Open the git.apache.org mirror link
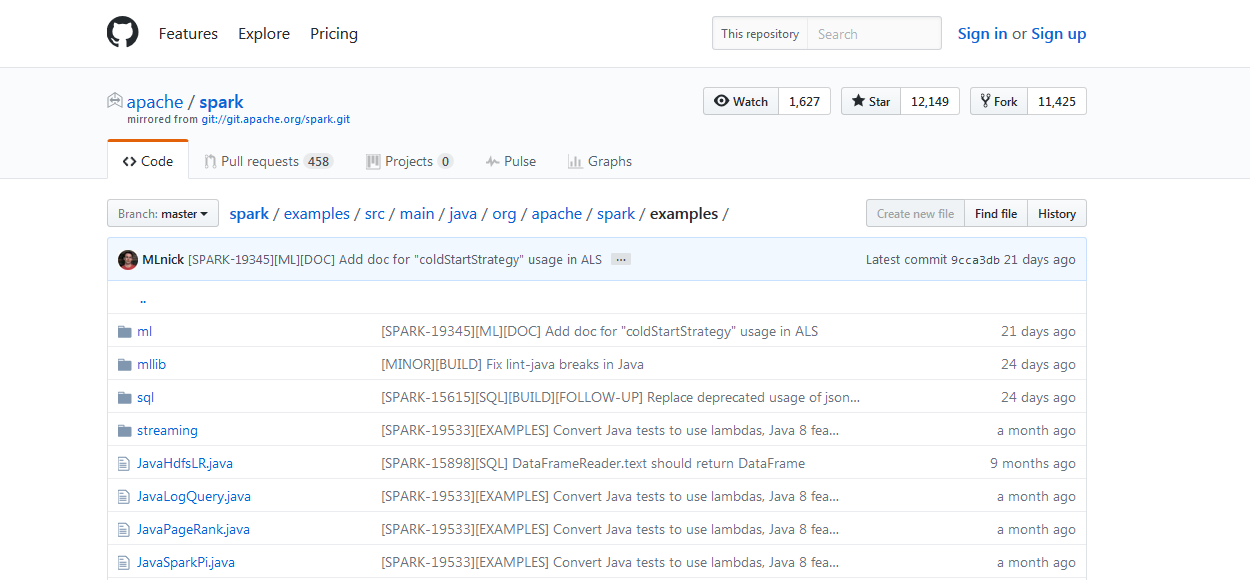This screenshot has height=580, width=1250. (x=276, y=119)
